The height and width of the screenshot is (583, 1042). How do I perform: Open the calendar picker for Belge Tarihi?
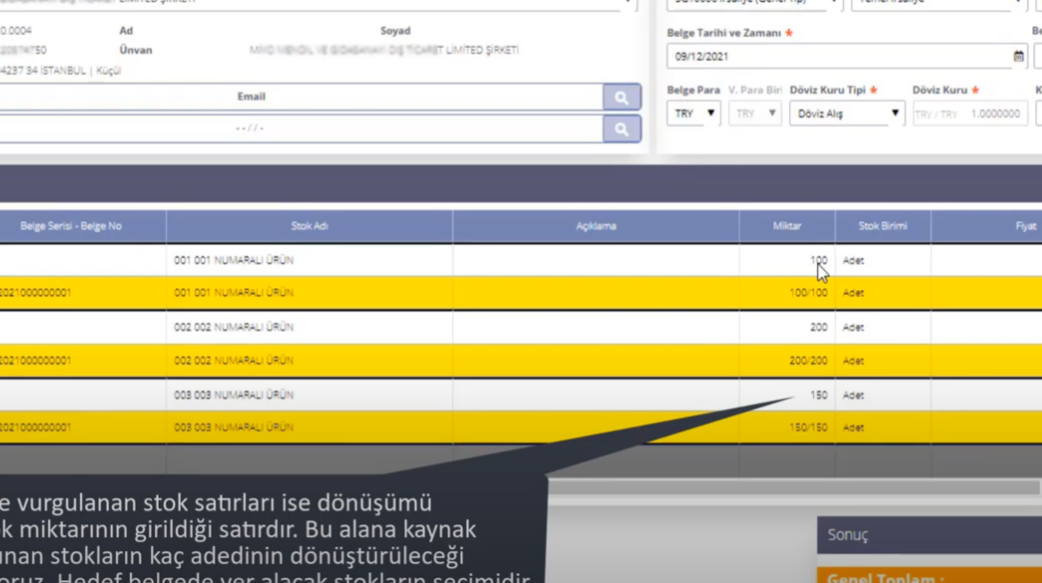coord(1018,57)
